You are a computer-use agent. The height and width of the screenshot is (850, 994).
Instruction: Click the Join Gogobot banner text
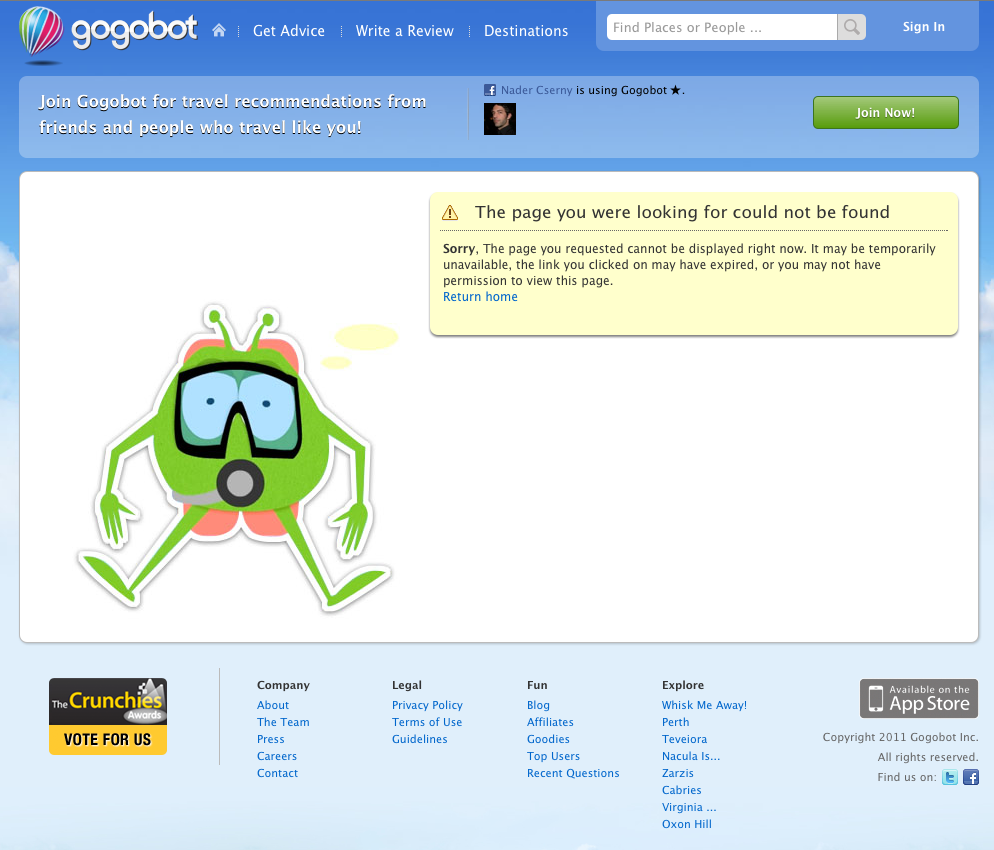(x=233, y=115)
